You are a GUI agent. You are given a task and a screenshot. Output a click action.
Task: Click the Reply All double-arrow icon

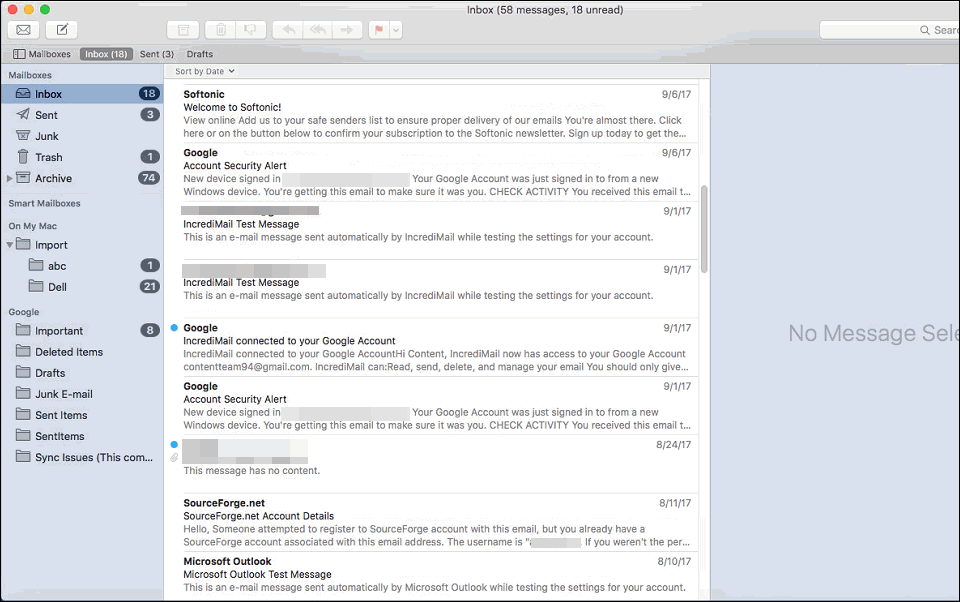click(318, 30)
